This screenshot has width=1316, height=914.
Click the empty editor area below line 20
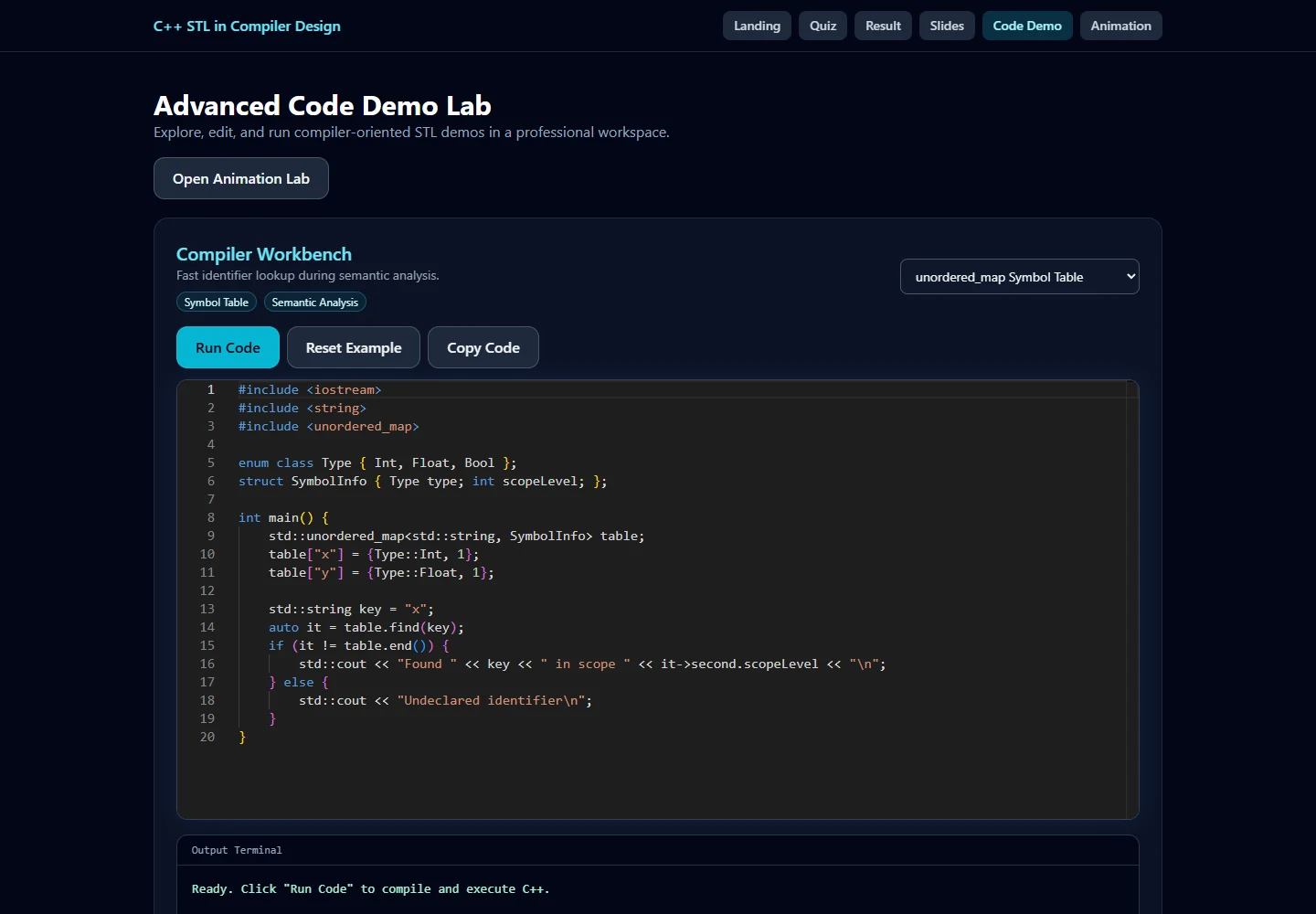658,781
